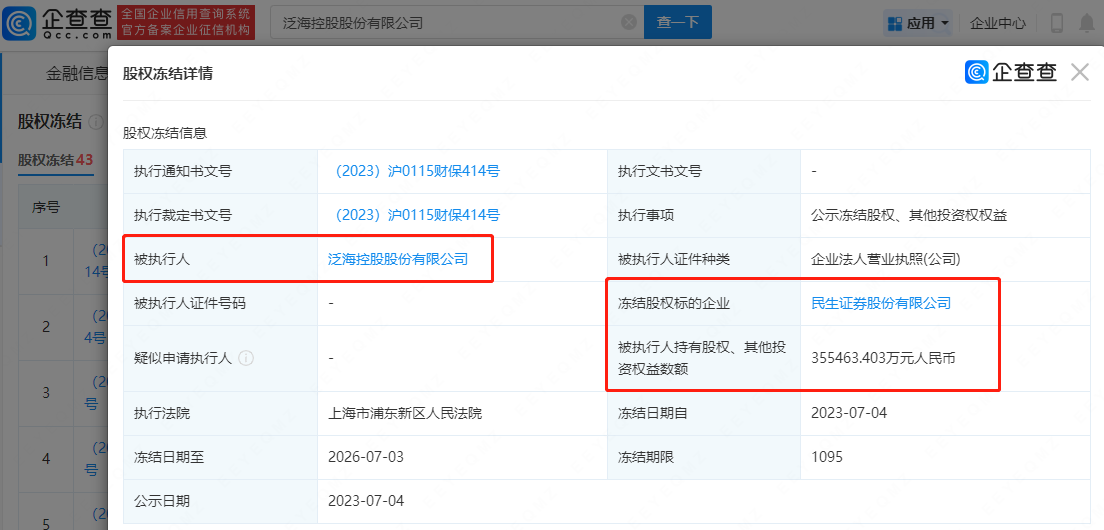The width and height of the screenshot is (1104, 530).
Task: Click the 执行法院 field label
Action: pos(162,413)
